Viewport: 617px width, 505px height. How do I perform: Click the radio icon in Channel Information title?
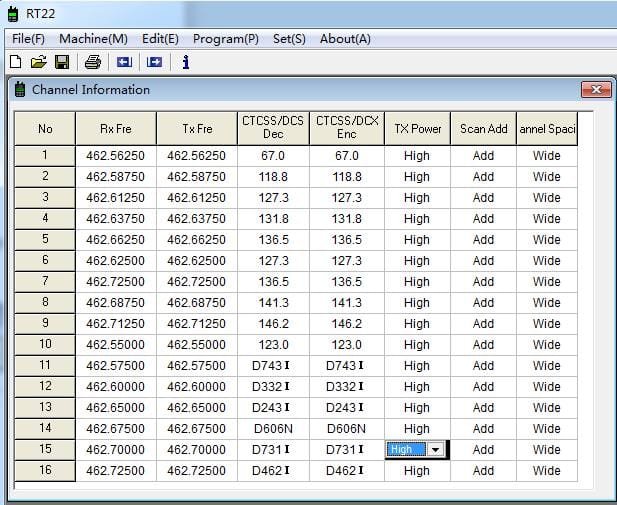tap(19, 90)
